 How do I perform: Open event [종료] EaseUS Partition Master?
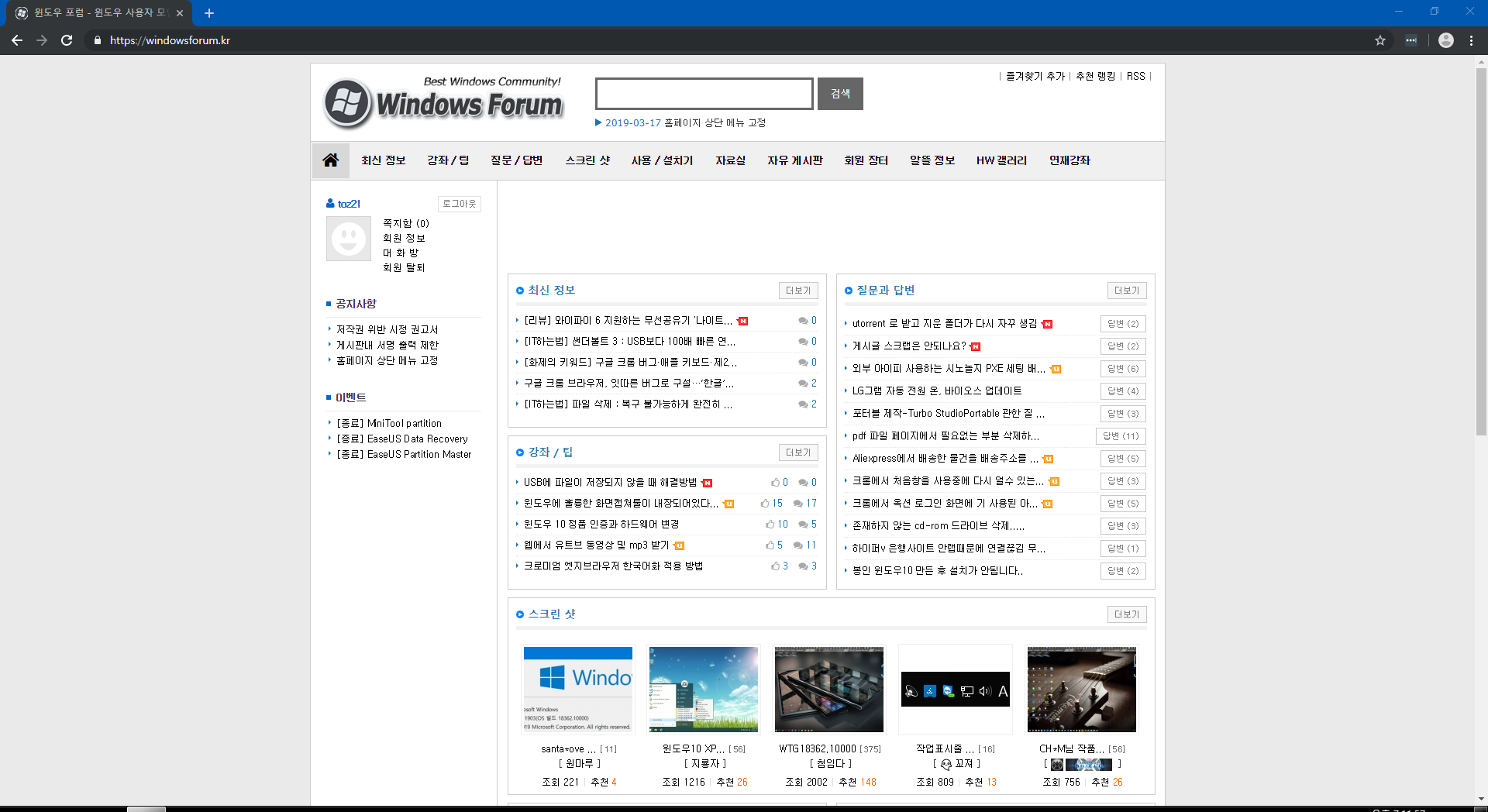tap(404, 454)
